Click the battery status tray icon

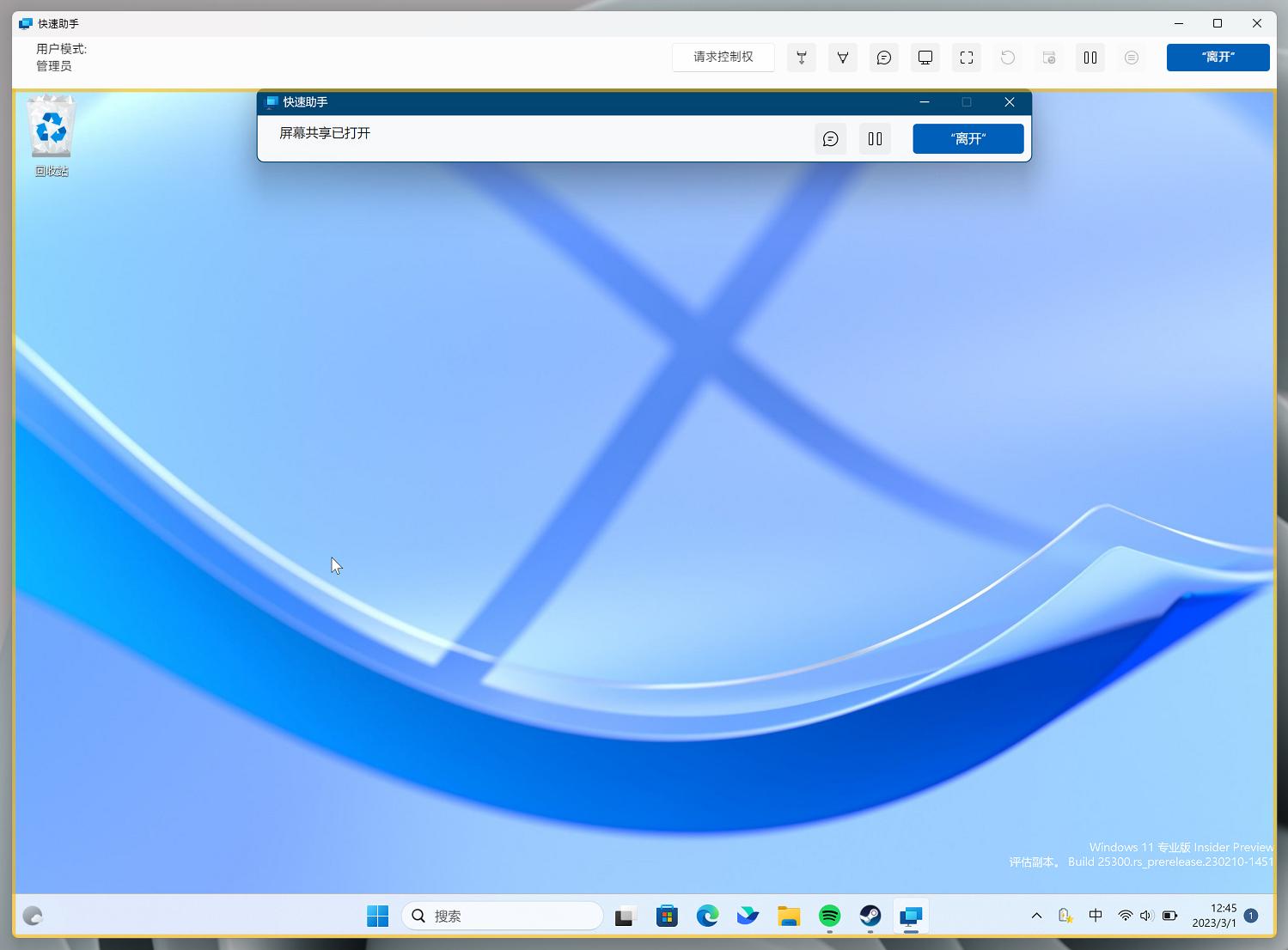pos(1169,917)
